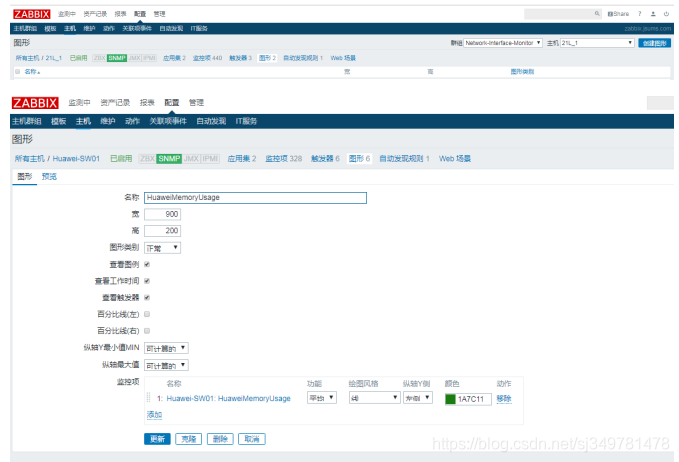Click the 移除 link in the item row
Image resolution: width=679 pixels, height=462 pixels.
point(504,398)
